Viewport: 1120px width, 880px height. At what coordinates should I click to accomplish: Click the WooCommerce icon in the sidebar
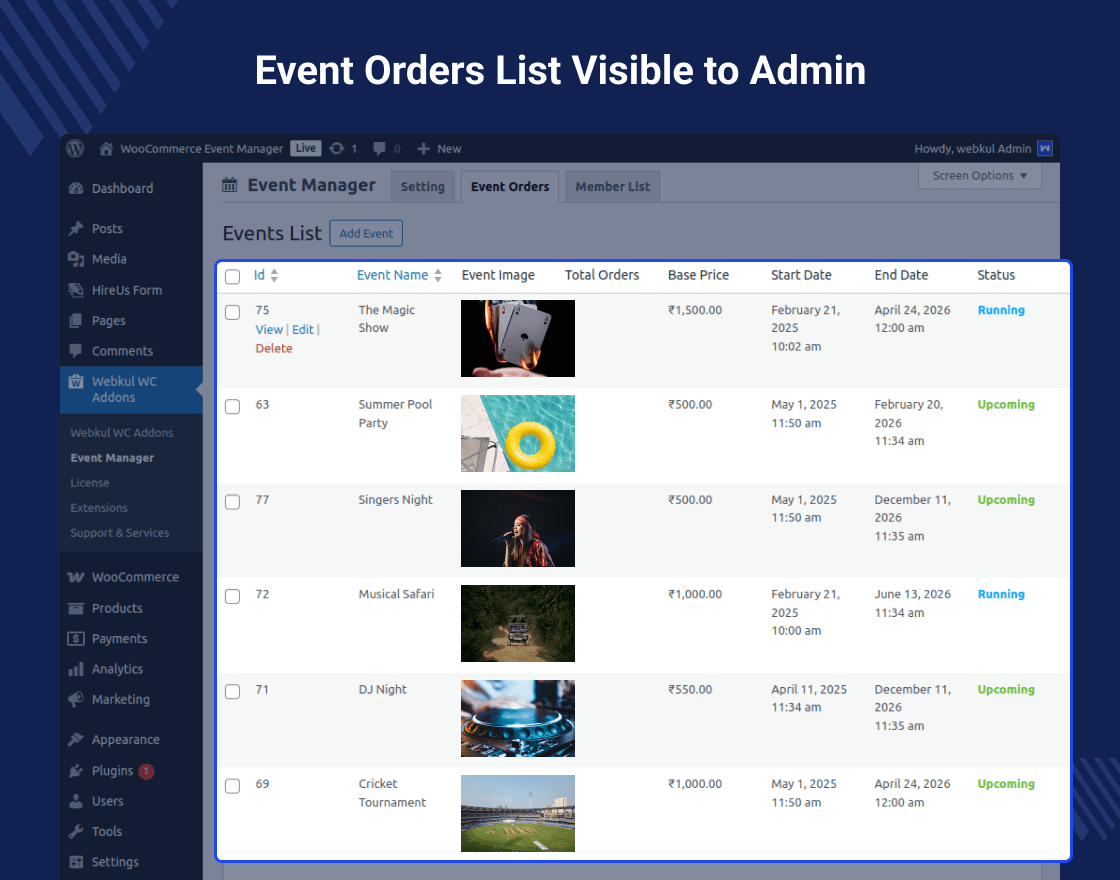pos(77,577)
